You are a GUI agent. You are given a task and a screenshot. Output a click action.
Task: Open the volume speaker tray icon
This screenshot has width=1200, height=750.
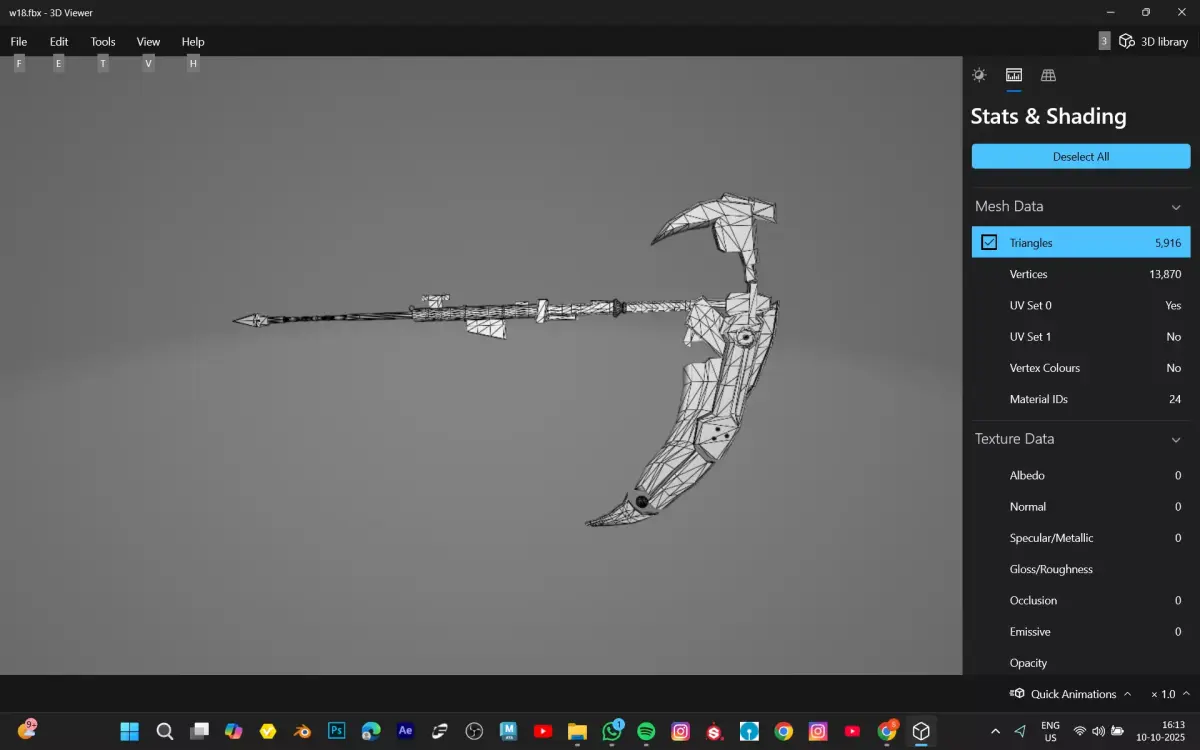(1098, 731)
